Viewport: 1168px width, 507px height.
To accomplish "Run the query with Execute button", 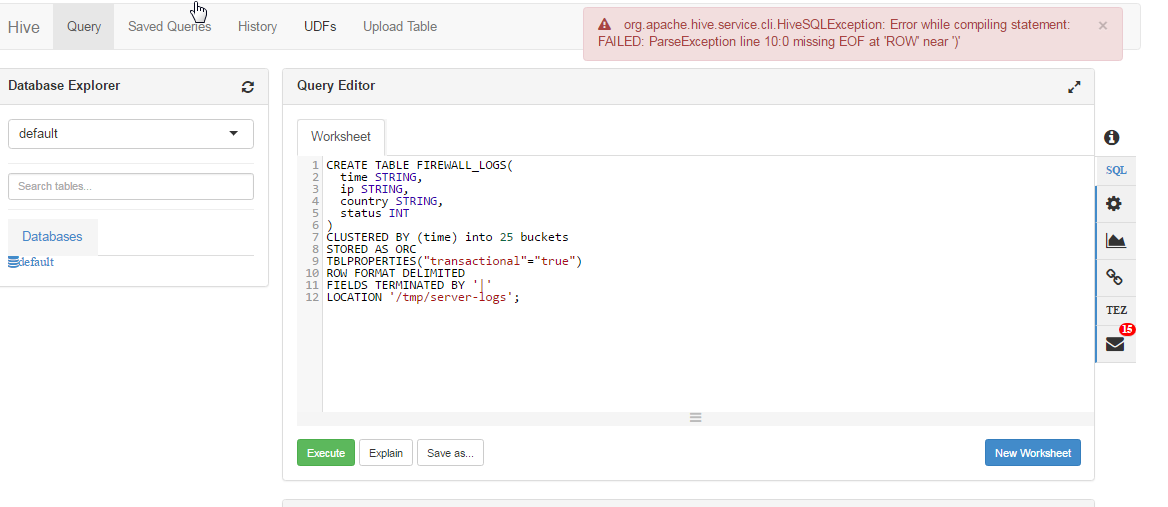I will click(x=325, y=453).
